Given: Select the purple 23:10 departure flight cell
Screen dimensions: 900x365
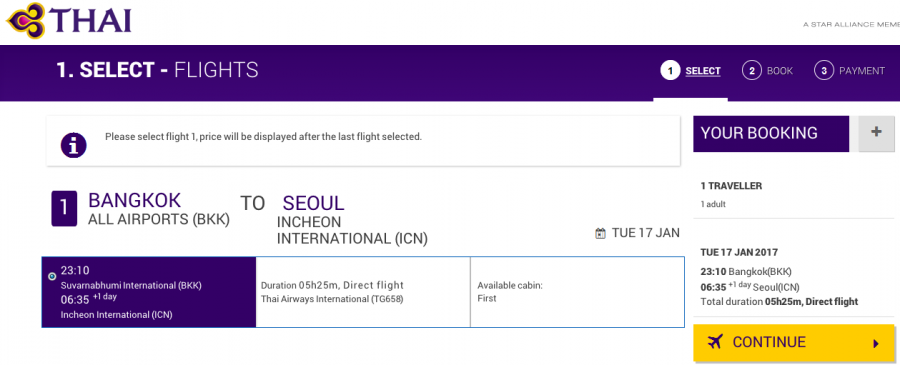Looking at the screenshot, I should [149, 292].
